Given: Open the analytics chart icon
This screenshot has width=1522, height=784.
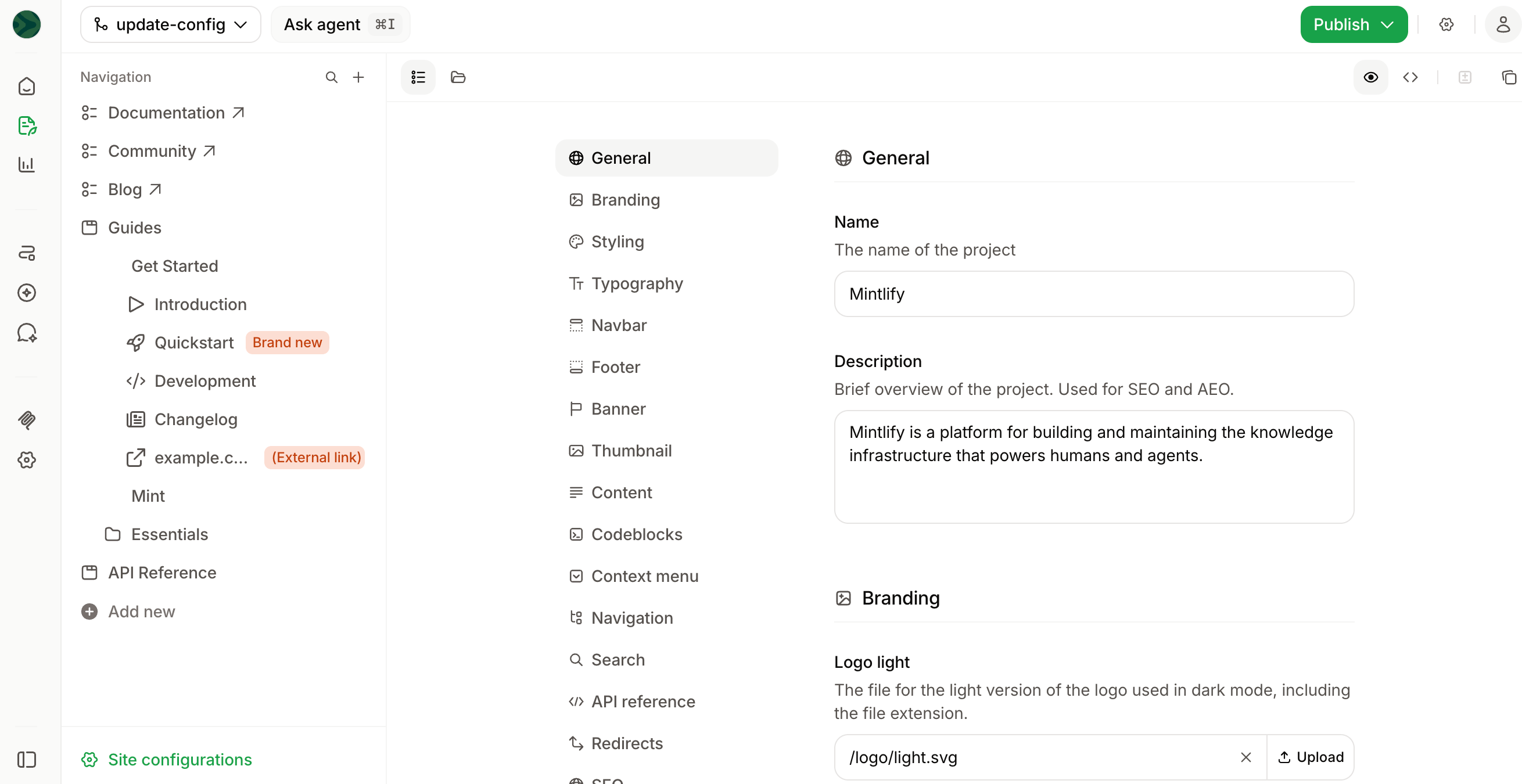Looking at the screenshot, I should 27,164.
